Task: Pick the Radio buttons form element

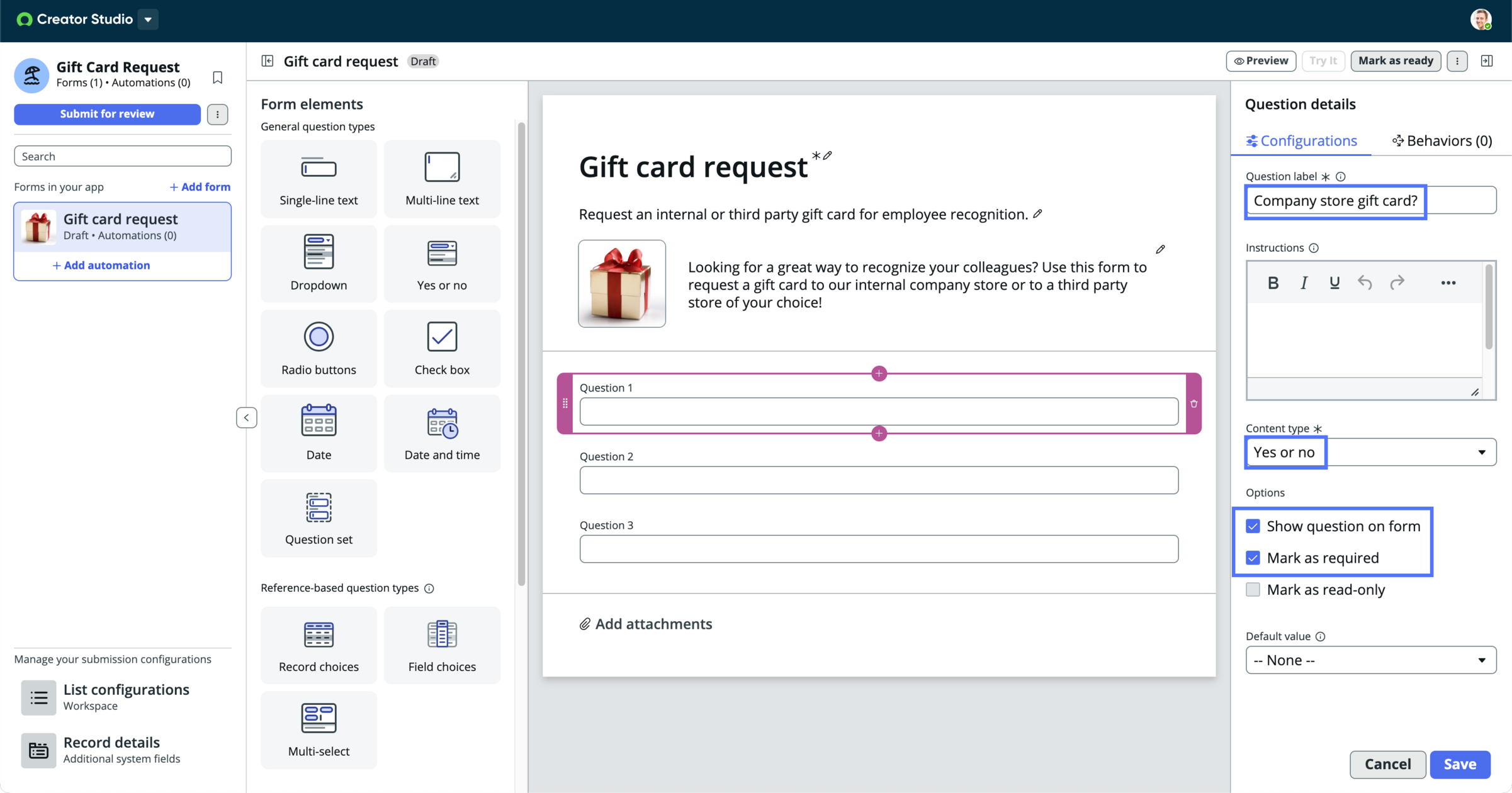Action: pyautogui.click(x=319, y=349)
